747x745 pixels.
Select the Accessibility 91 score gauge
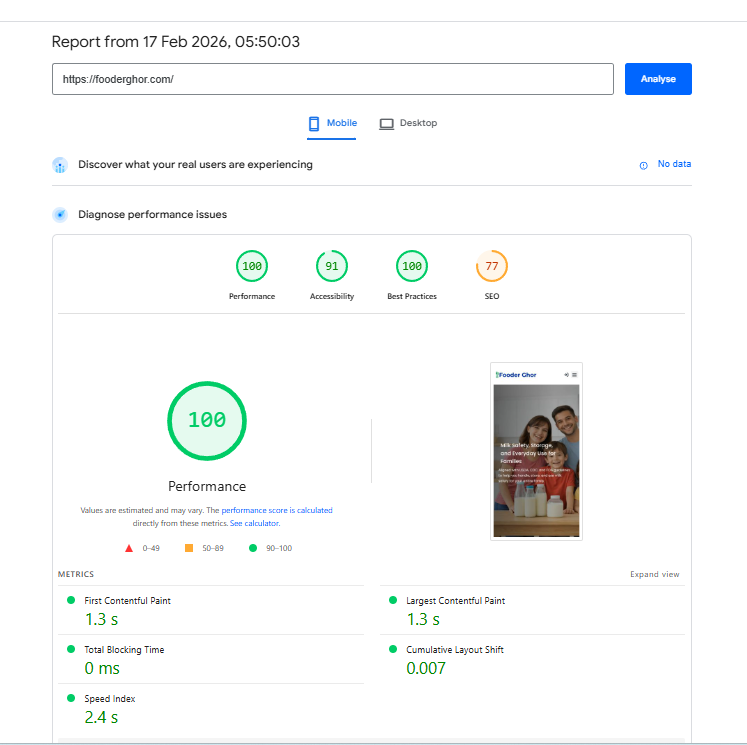[332, 266]
